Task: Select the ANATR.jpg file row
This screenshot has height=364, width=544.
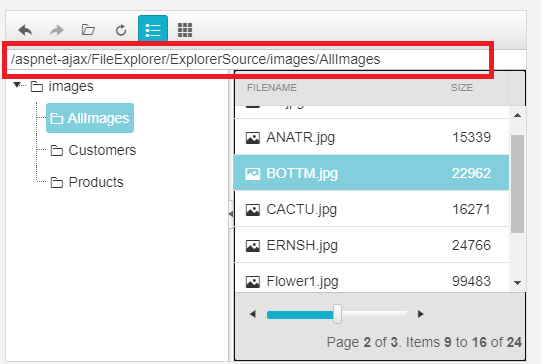Action: coord(372,137)
